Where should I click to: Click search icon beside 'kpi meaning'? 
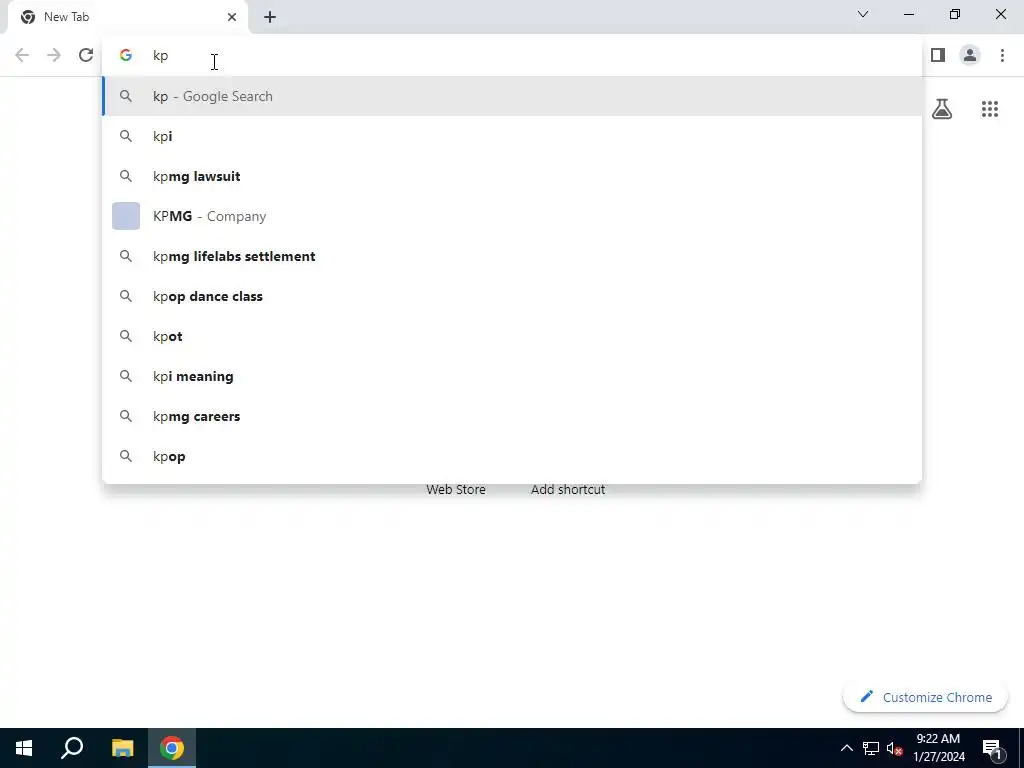coord(126,376)
